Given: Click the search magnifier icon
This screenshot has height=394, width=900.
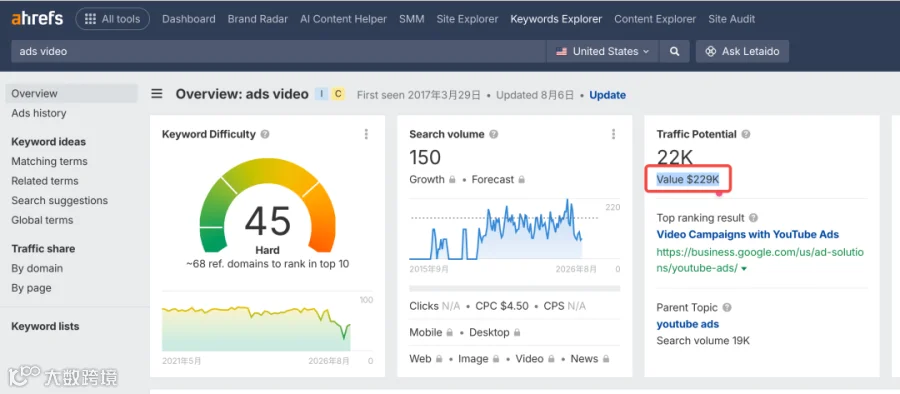Looking at the screenshot, I should pos(674,52).
